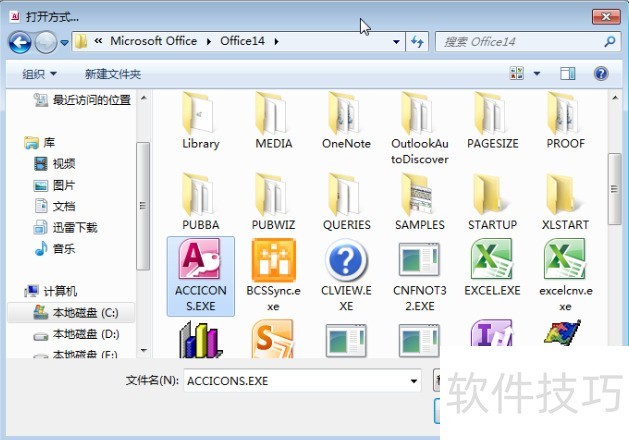Image resolution: width=629 pixels, height=440 pixels.
Task: Show hidden parent folders via « chevron
Action: coord(98,41)
